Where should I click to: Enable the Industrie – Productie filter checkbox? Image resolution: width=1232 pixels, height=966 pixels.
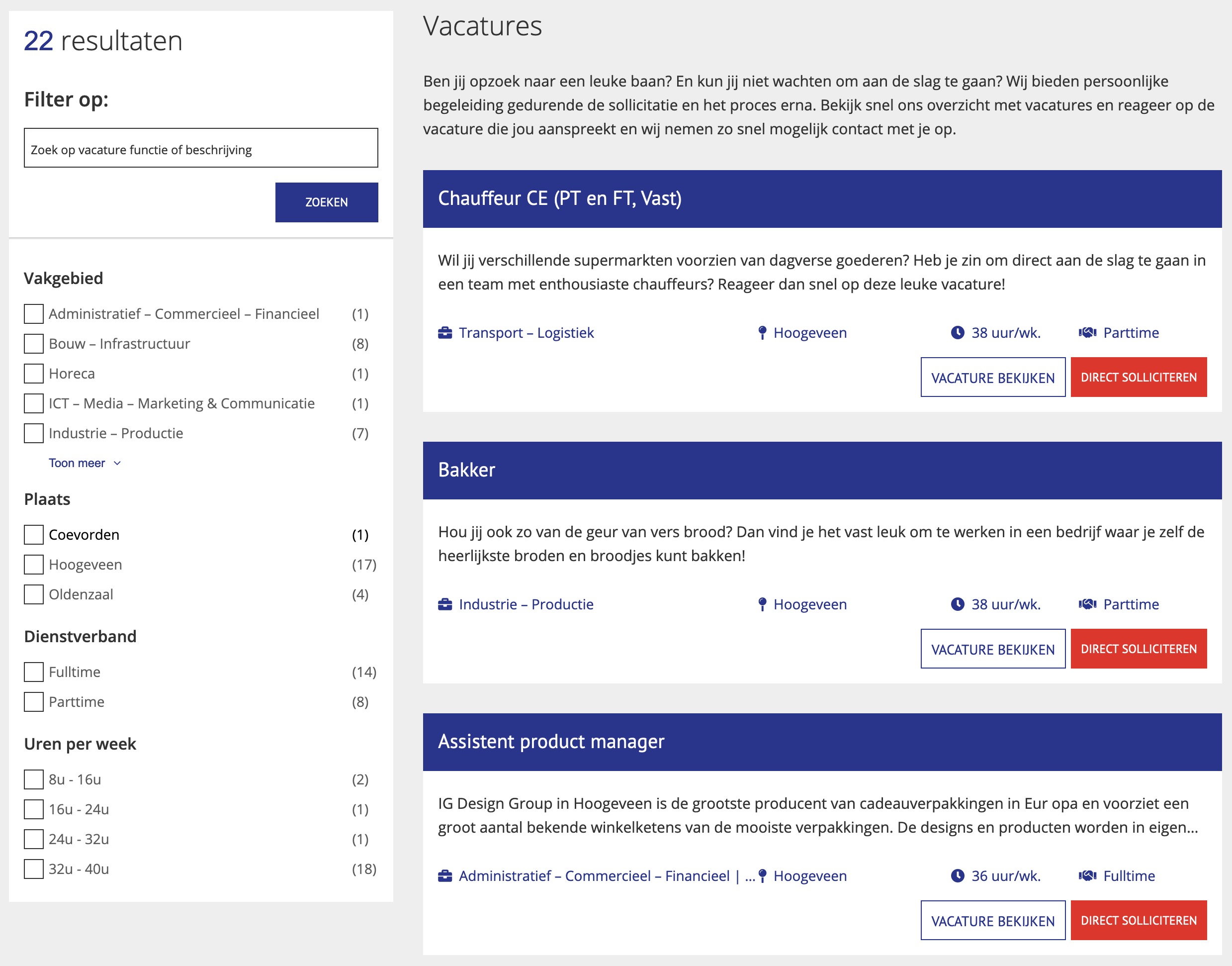pos(34,433)
